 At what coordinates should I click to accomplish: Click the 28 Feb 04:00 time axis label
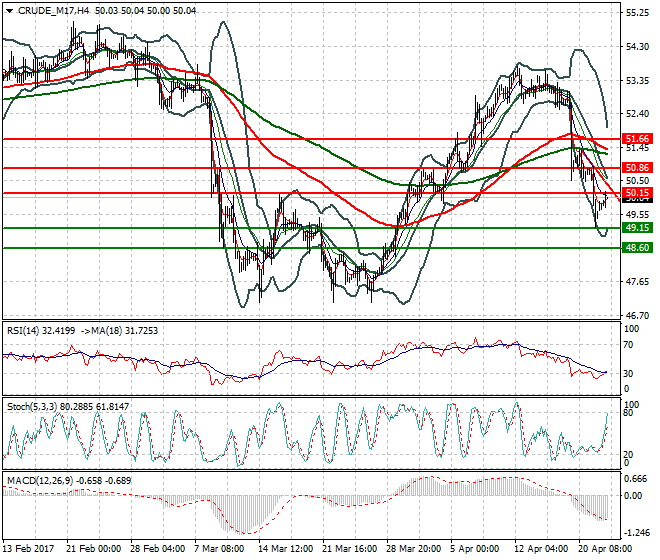[157, 549]
